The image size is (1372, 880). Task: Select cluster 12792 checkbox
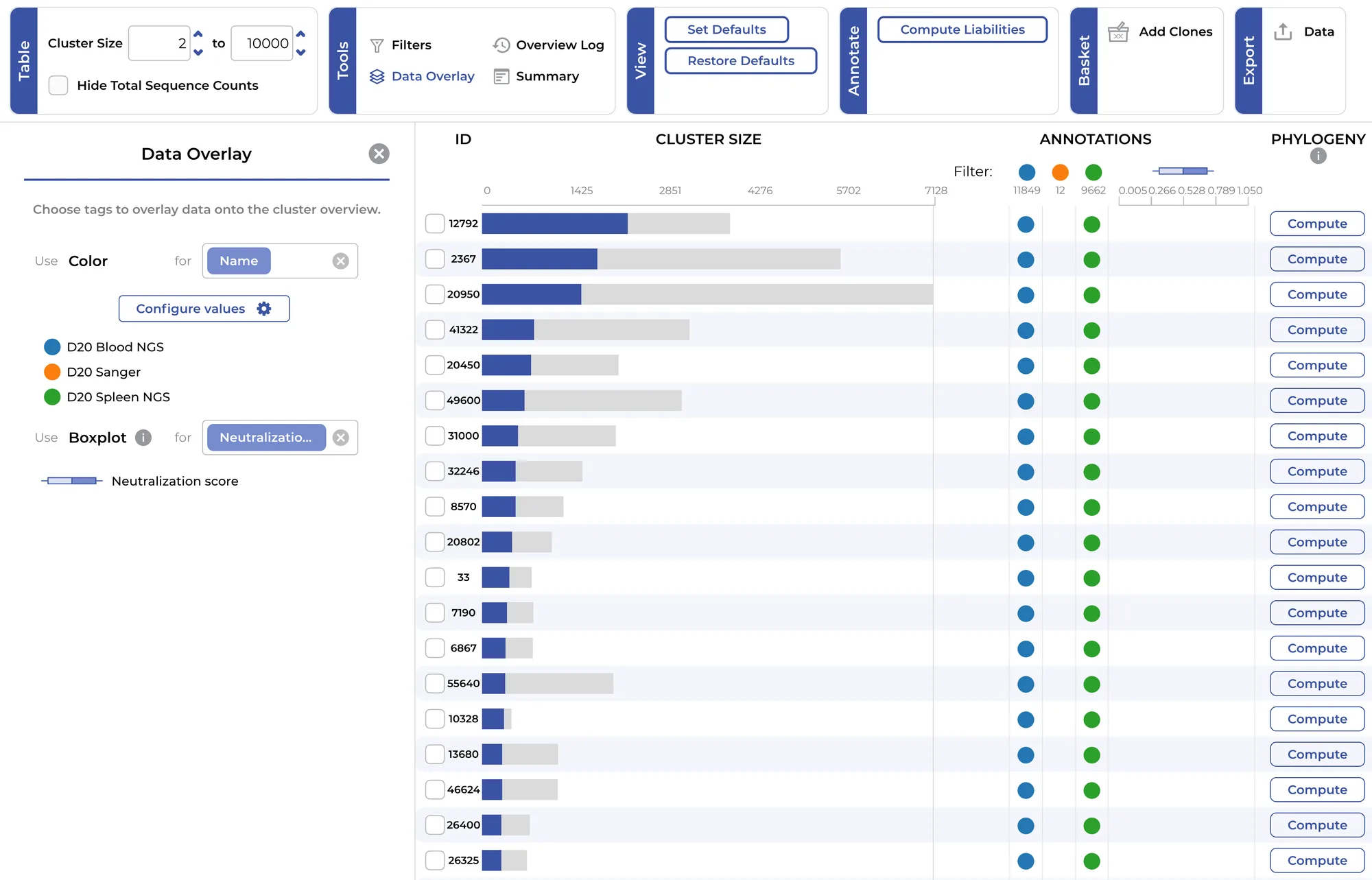(435, 224)
